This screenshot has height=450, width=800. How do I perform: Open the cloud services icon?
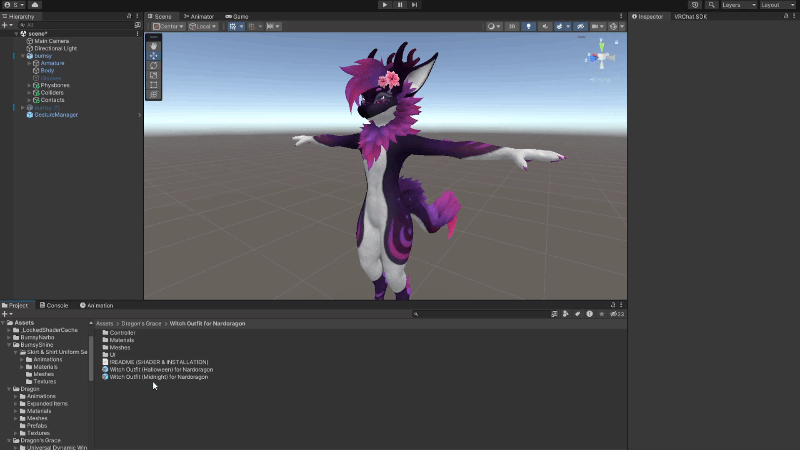click(x=35, y=5)
